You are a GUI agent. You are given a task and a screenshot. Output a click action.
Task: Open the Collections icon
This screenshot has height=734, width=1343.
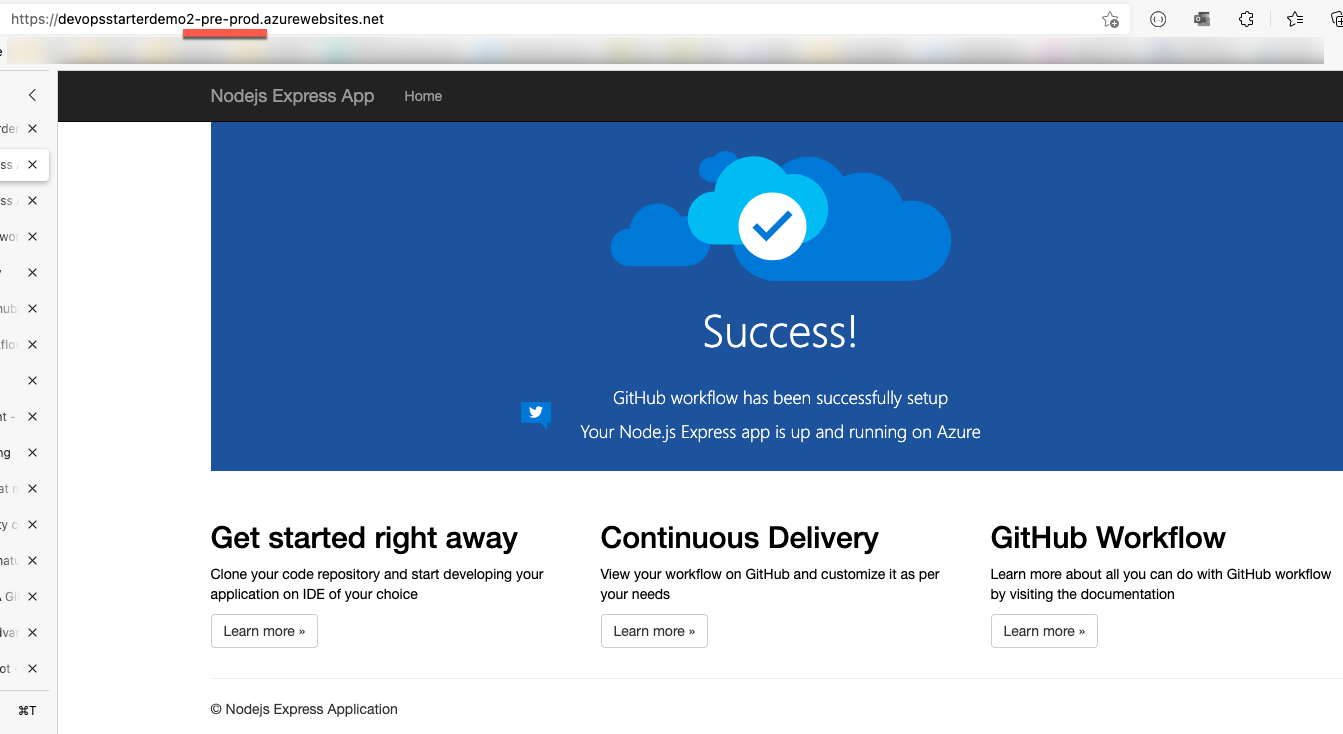click(1336, 19)
